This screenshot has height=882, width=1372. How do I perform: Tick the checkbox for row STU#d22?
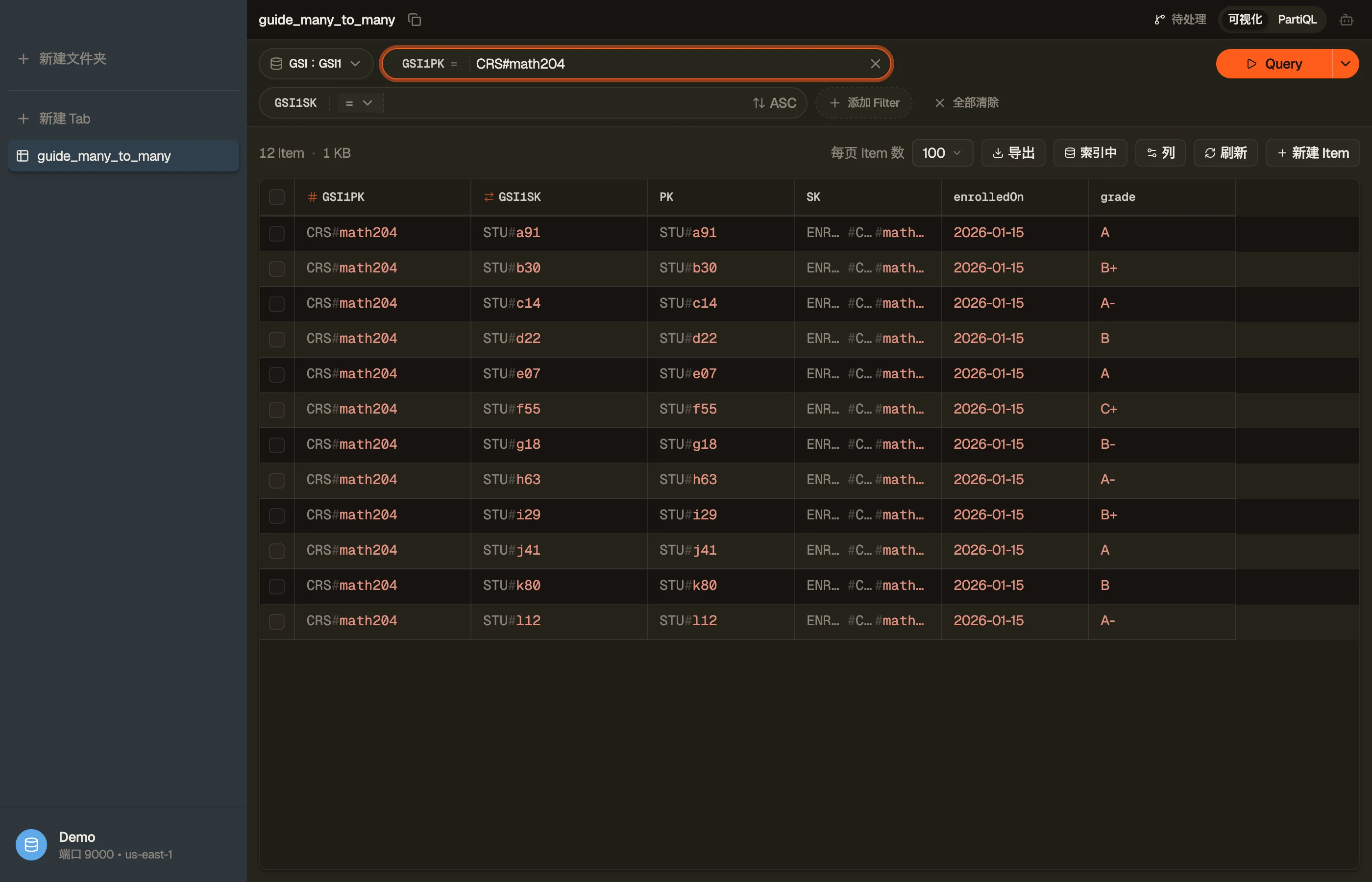click(x=276, y=339)
